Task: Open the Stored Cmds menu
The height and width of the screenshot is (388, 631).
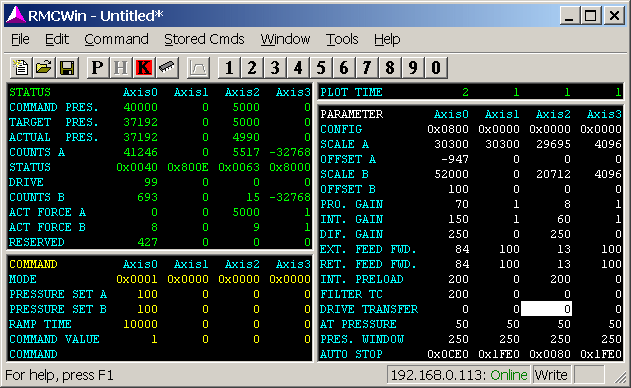Action: (x=204, y=39)
